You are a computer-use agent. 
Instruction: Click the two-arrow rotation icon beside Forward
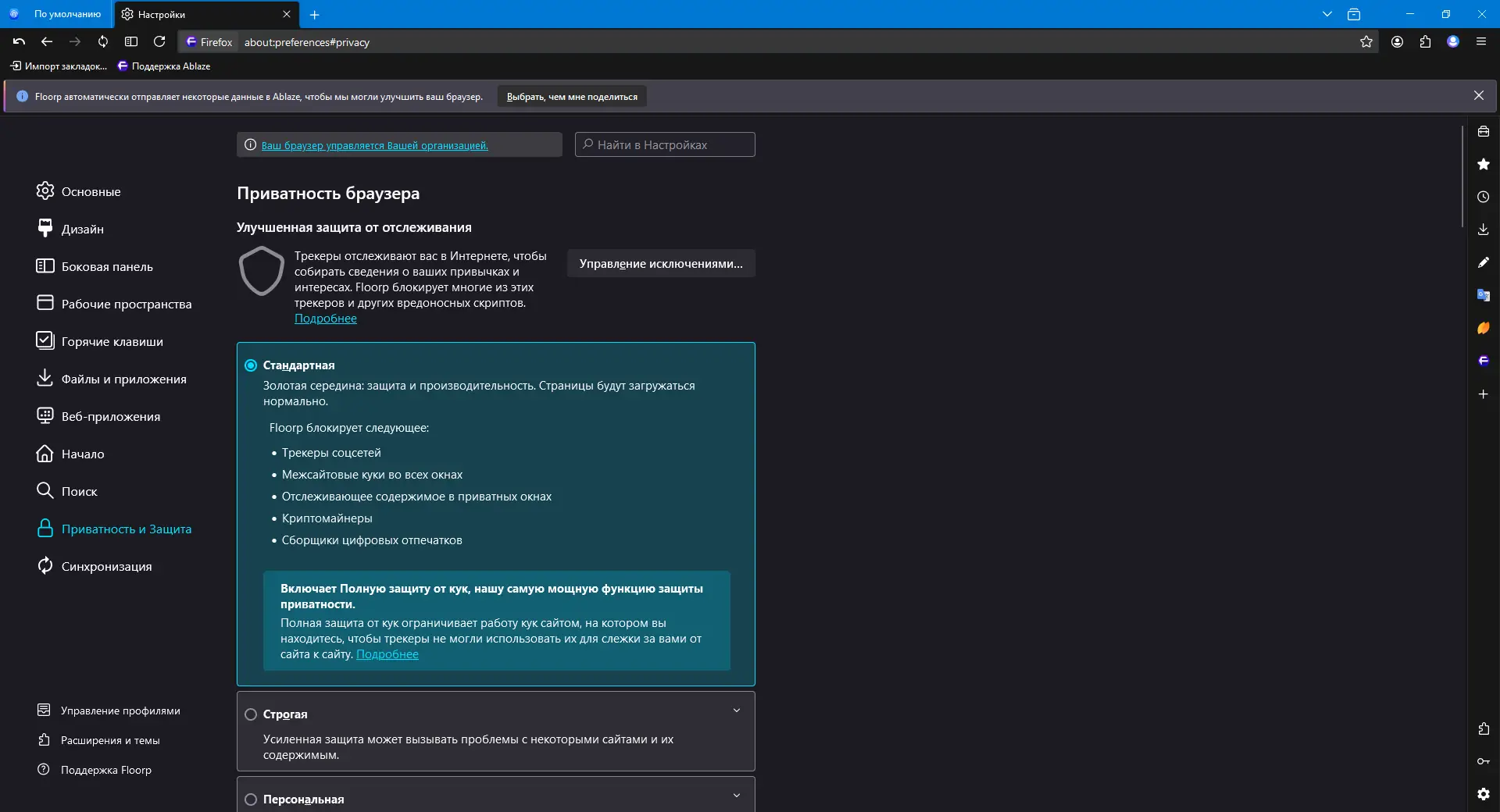coord(103,42)
